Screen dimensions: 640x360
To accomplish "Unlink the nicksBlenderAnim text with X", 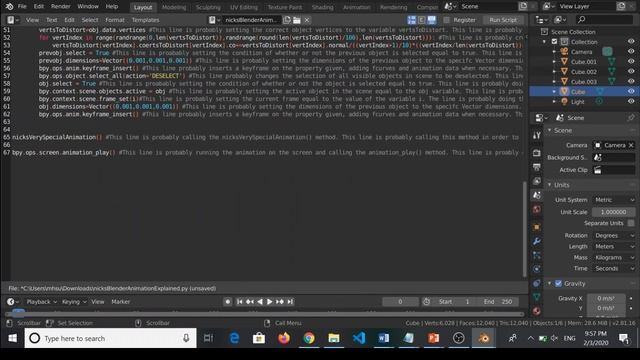I will click(x=307, y=20).
